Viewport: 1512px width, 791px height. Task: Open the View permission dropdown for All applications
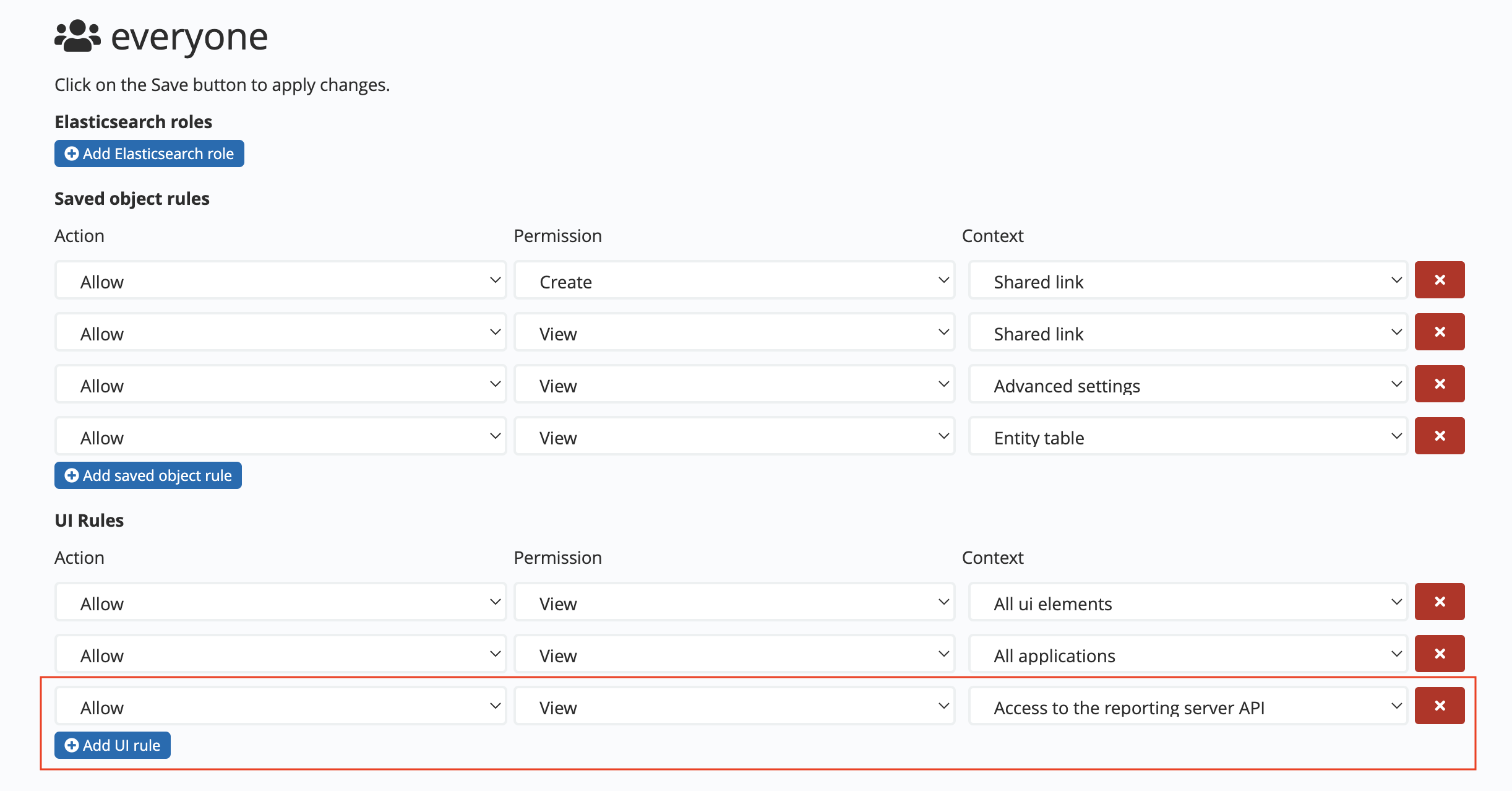pyautogui.click(x=734, y=654)
